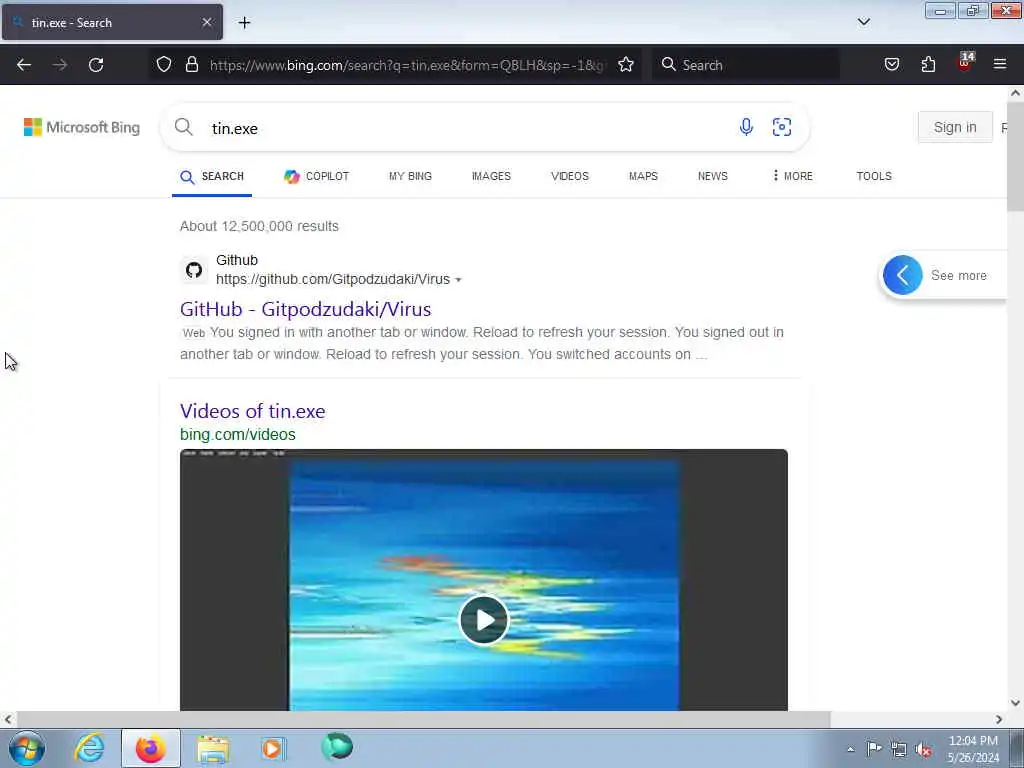This screenshot has height=768, width=1024.
Task: Expand the MORE menu
Action: tap(792, 176)
